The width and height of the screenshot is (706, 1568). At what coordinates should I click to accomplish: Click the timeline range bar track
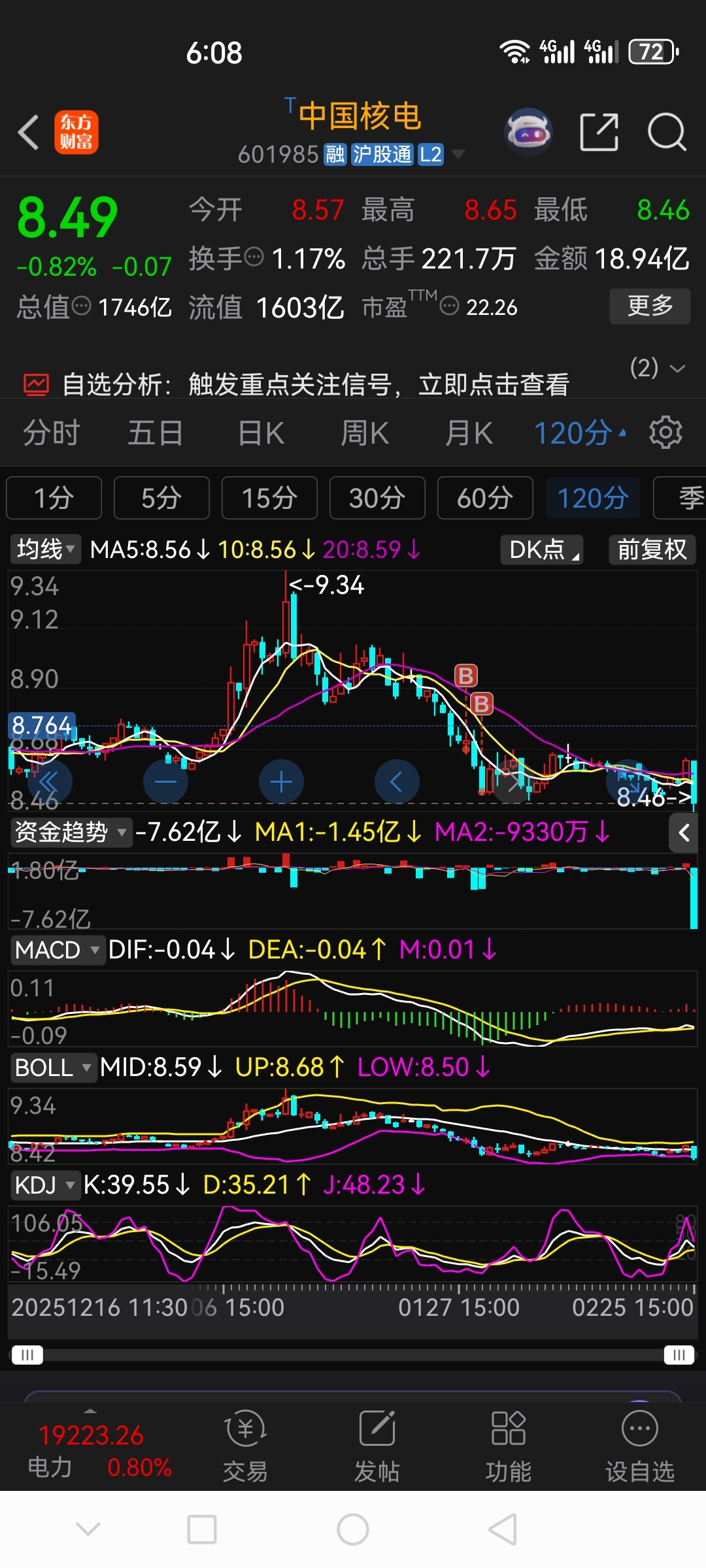pyautogui.click(x=353, y=1354)
